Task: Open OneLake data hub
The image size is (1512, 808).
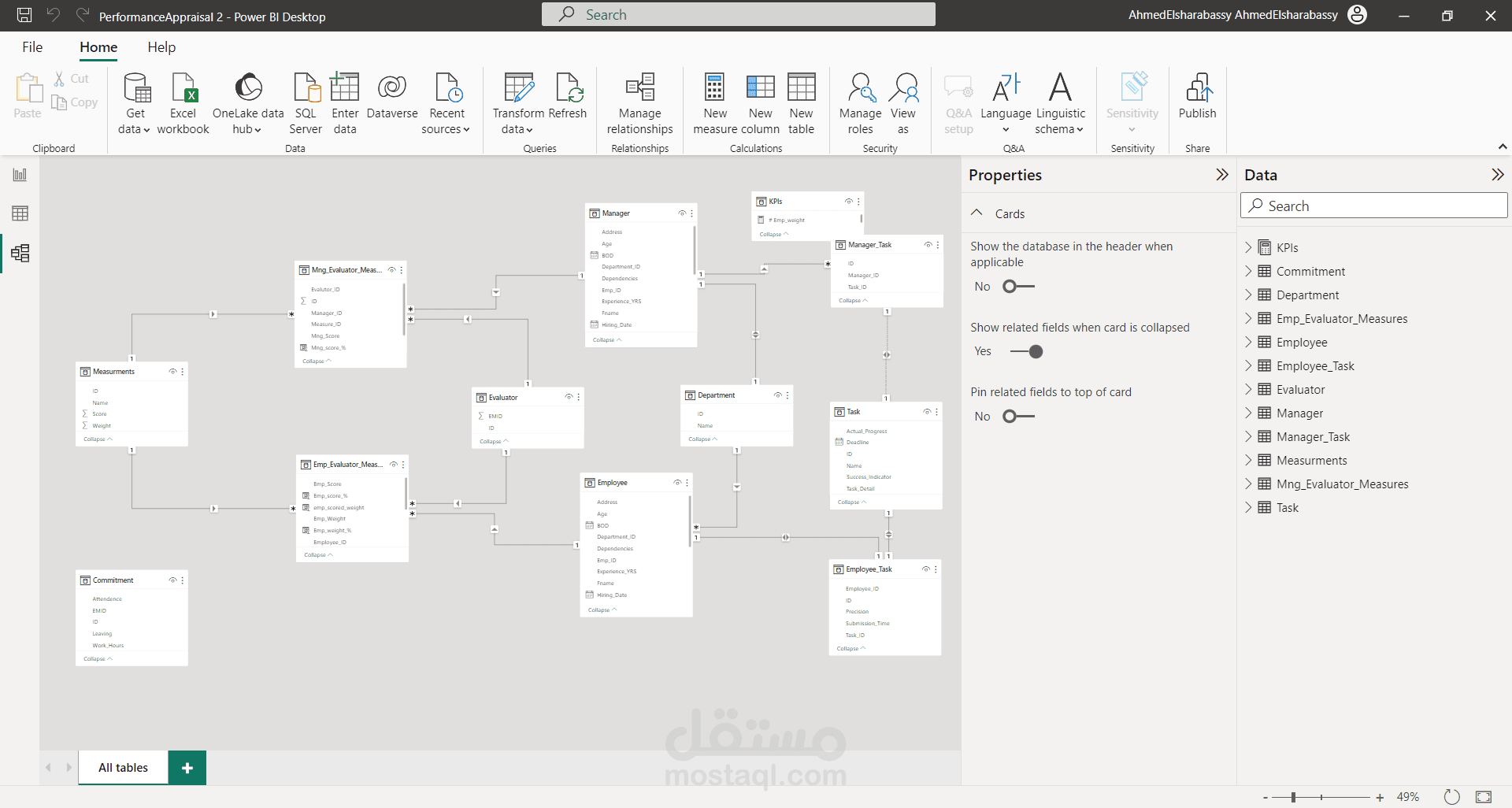Action: (x=248, y=103)
